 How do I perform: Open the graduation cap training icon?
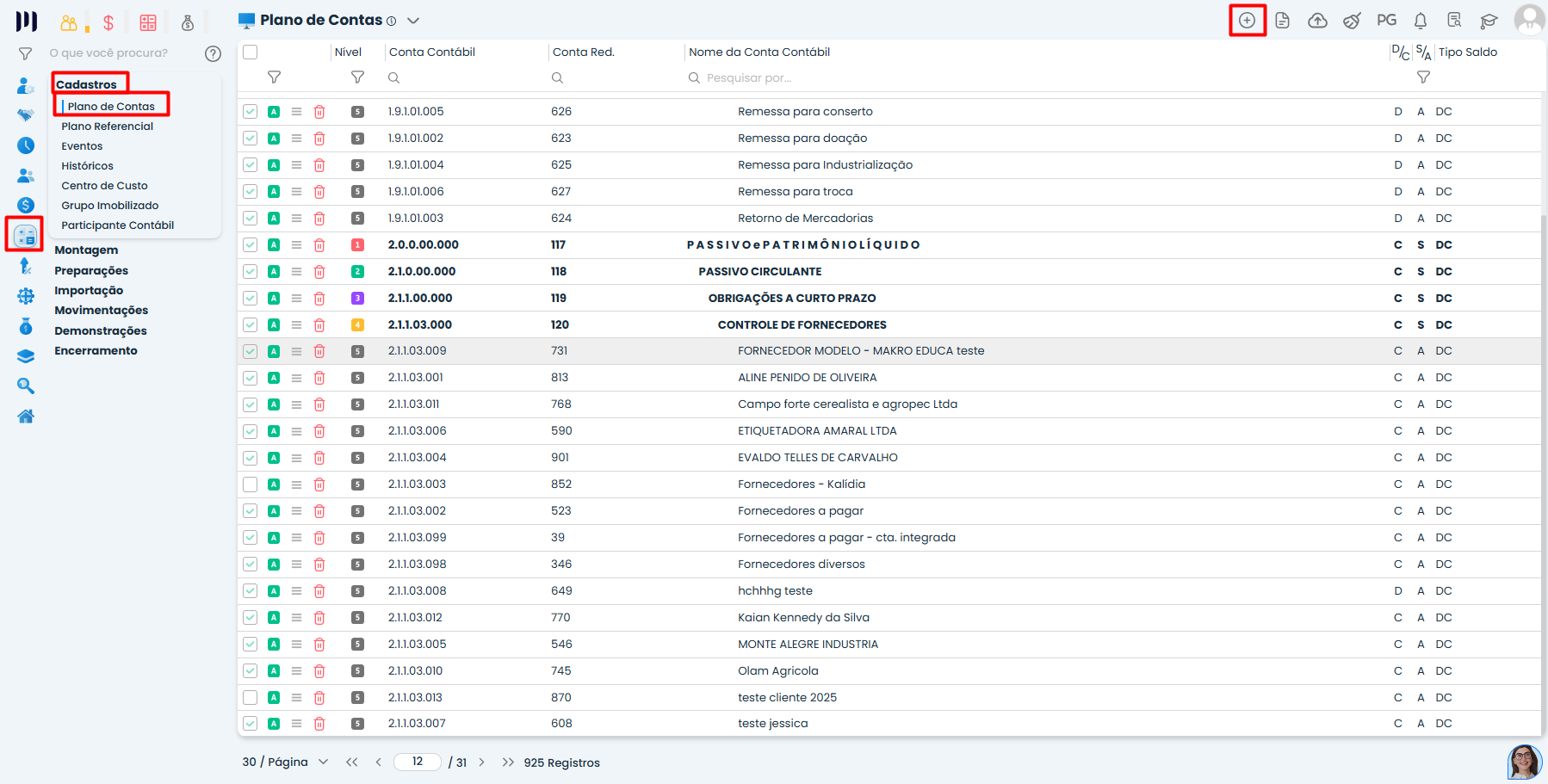[x=1489, y=21]
